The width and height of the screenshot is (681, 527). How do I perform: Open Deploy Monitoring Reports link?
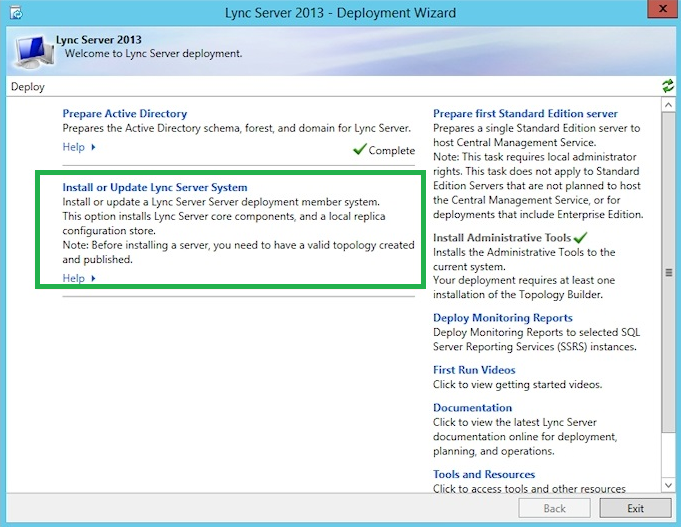pyautogui.click(x=502, y=318)
